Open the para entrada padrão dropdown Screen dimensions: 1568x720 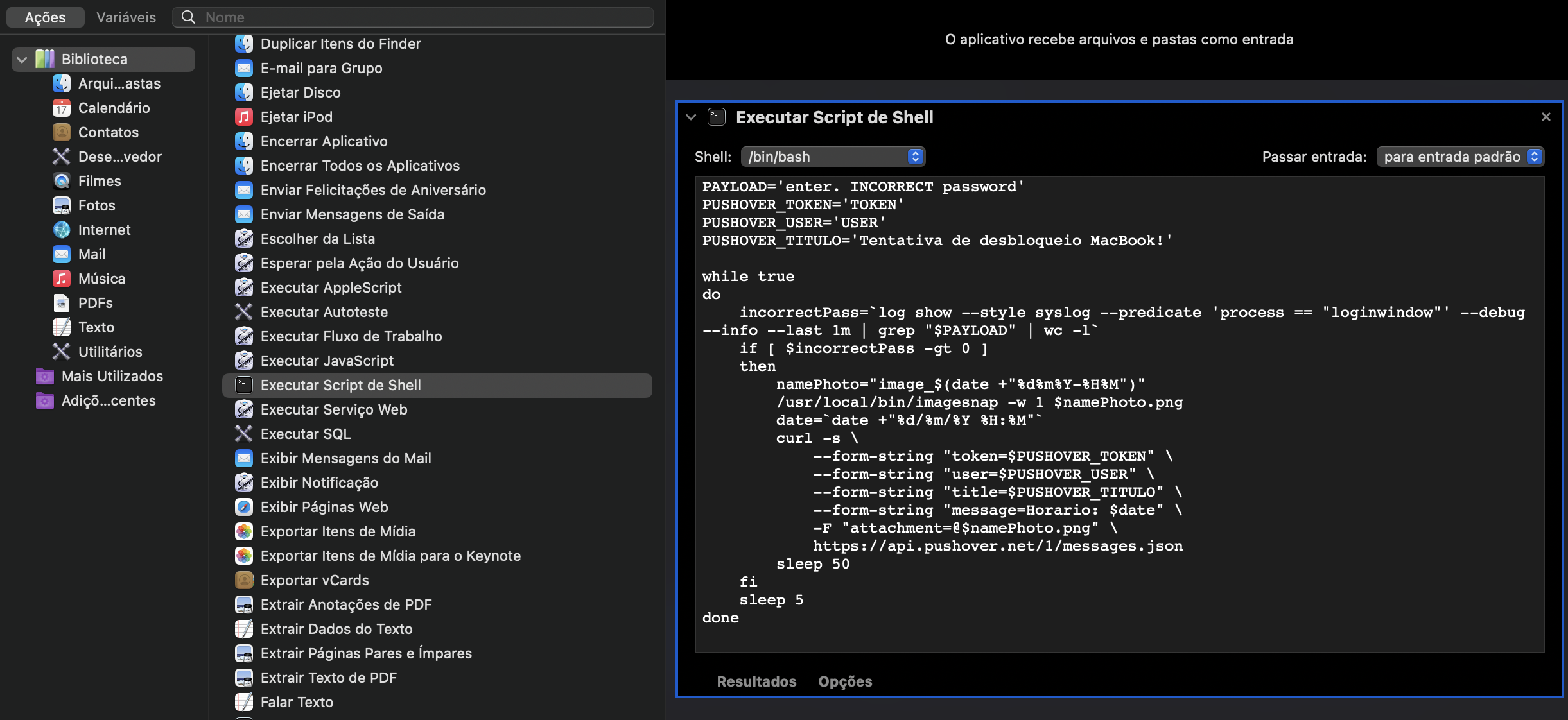(x=1460, y=156)
